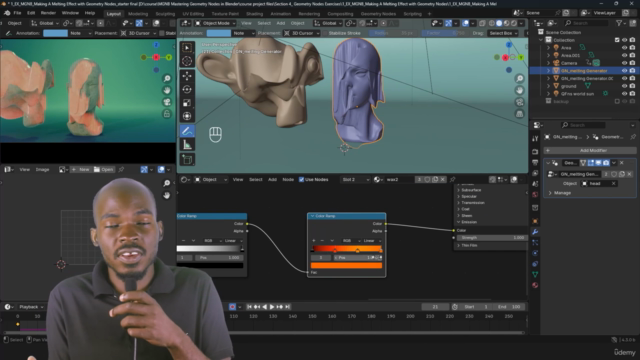
Task: Click the Add Modifier button
Action: (x=590, y=150)
